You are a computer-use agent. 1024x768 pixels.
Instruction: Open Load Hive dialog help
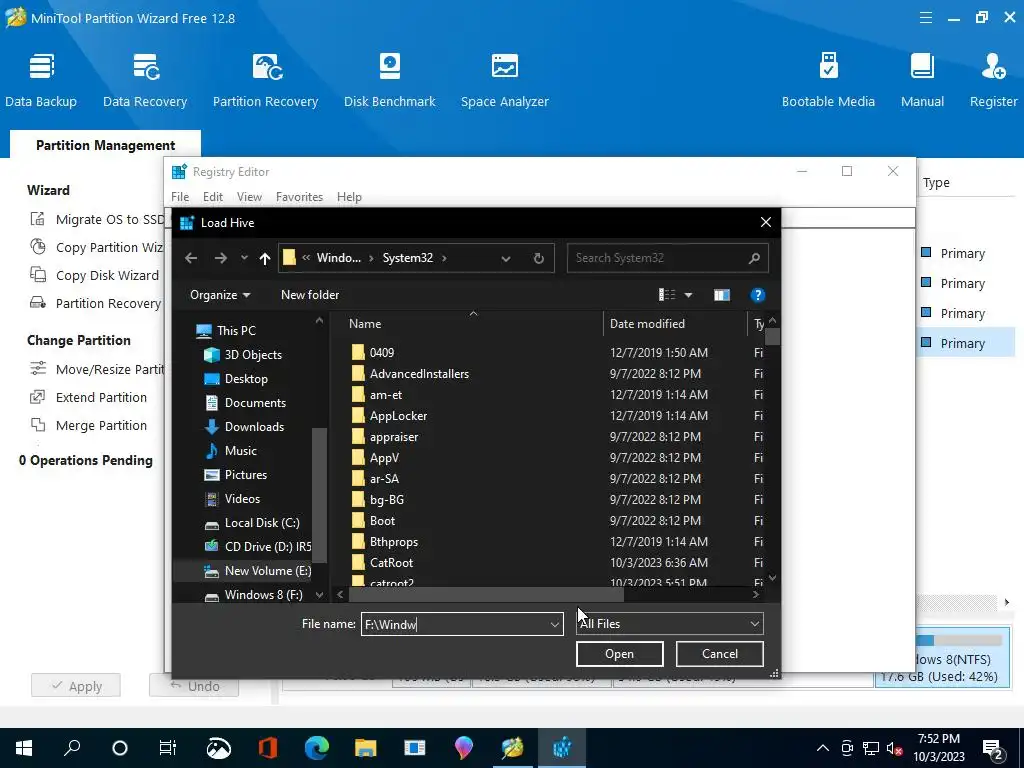pyautogui.click(x=758, y=295)
